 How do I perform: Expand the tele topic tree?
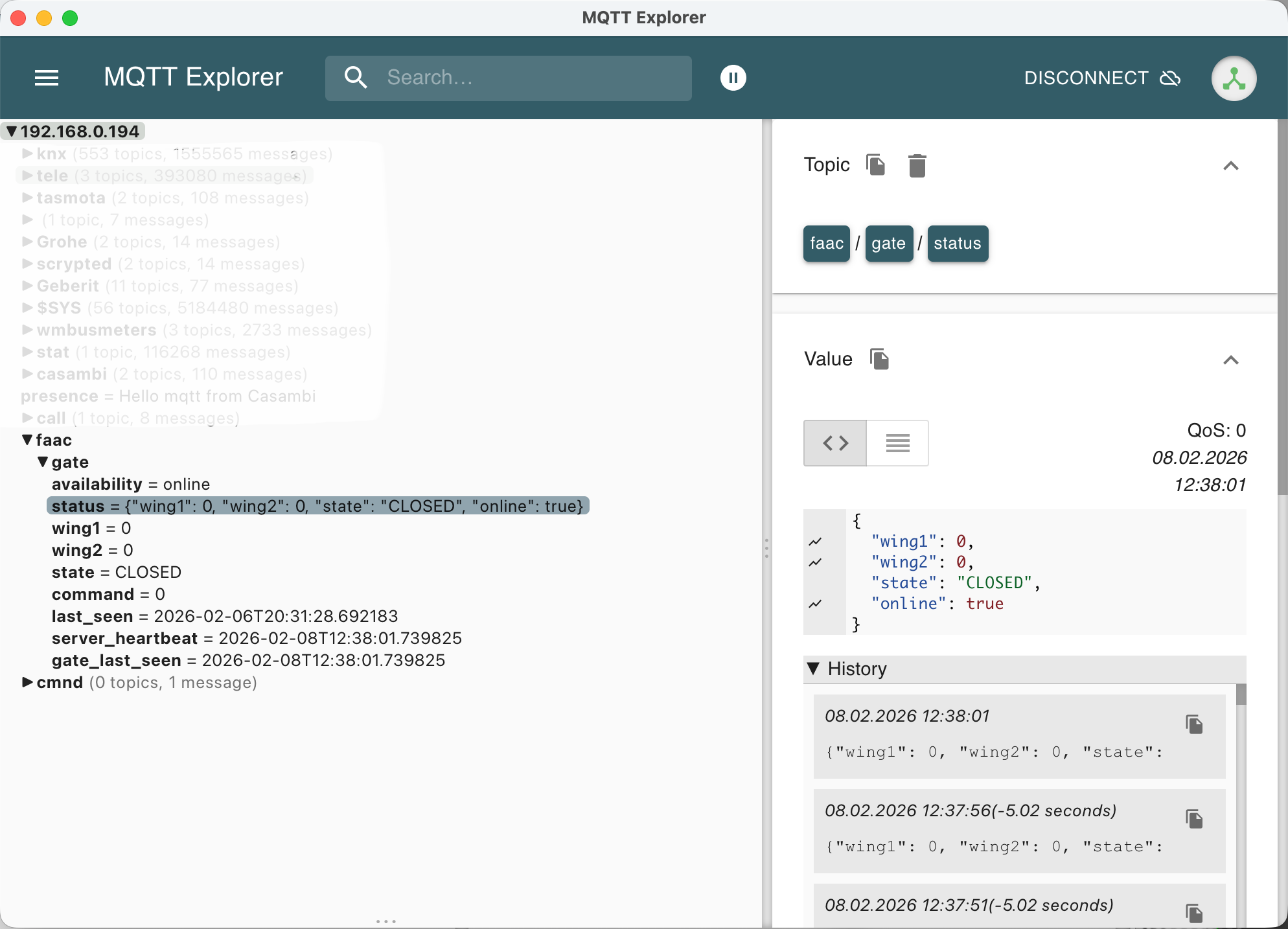click(27, 176)
